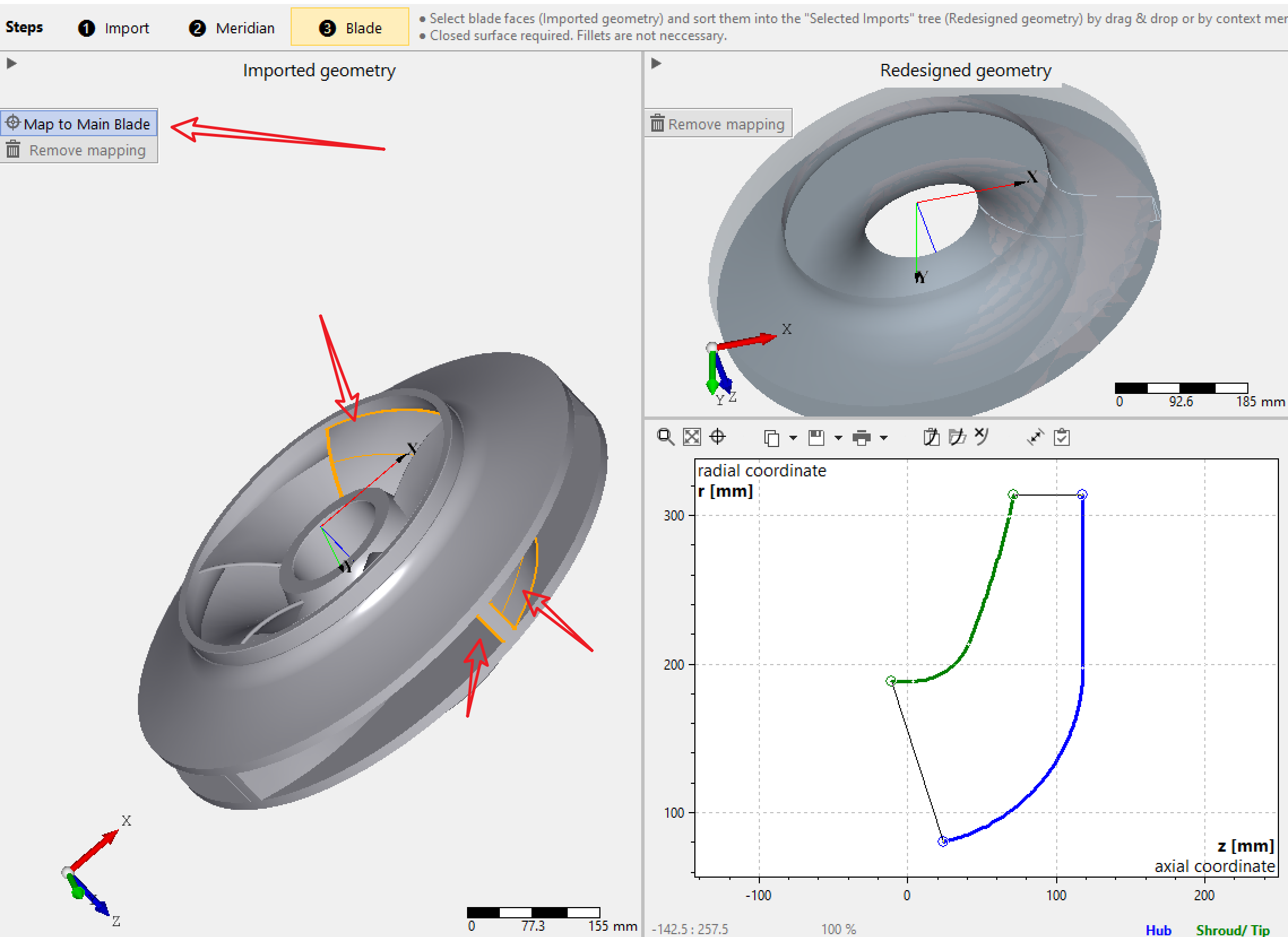Screen dimensions: 1288x937
Task: Go to the Meridian step
Action: click(232, 28)
